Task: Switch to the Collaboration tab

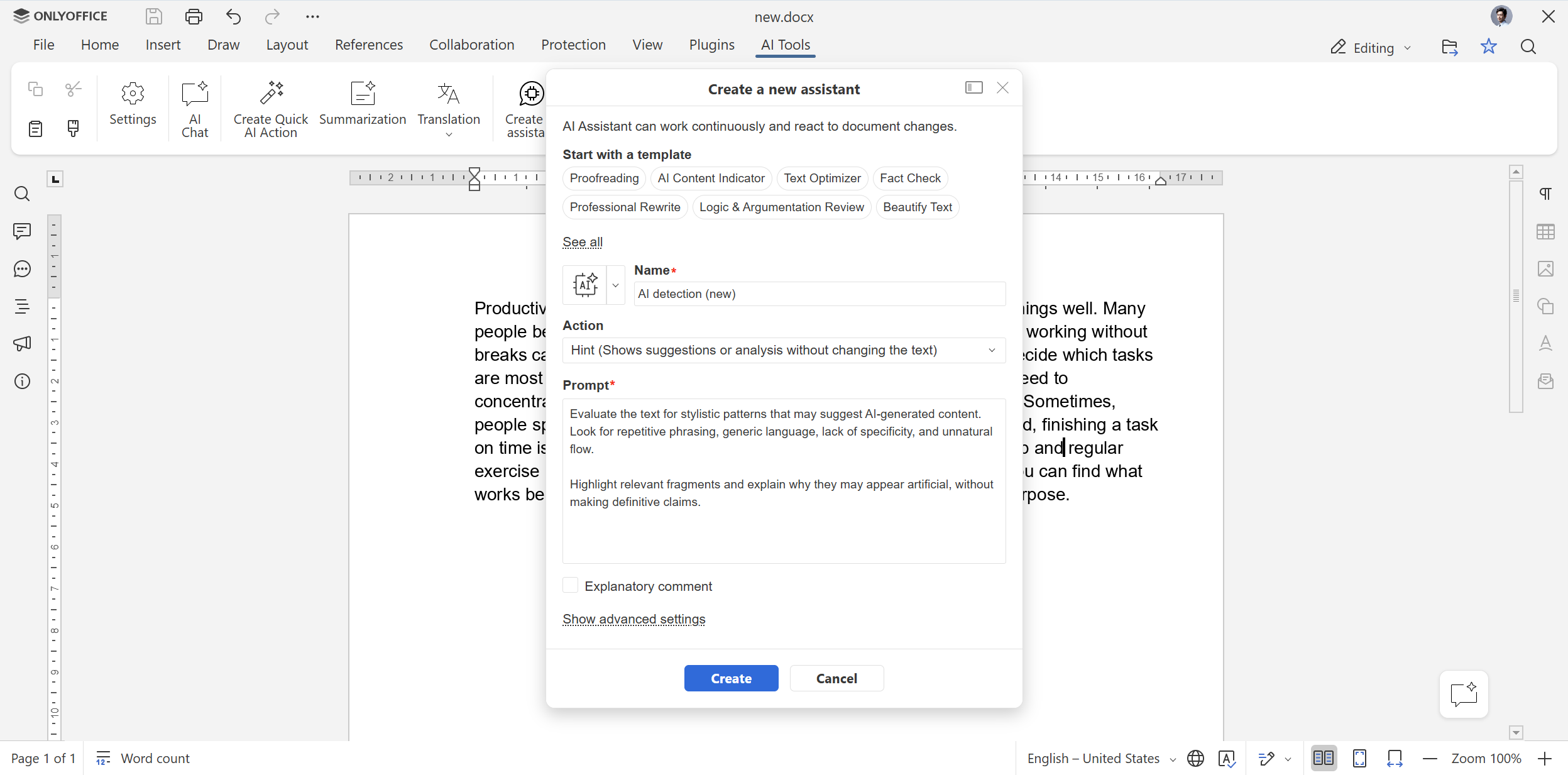Action: click(472, 45)
